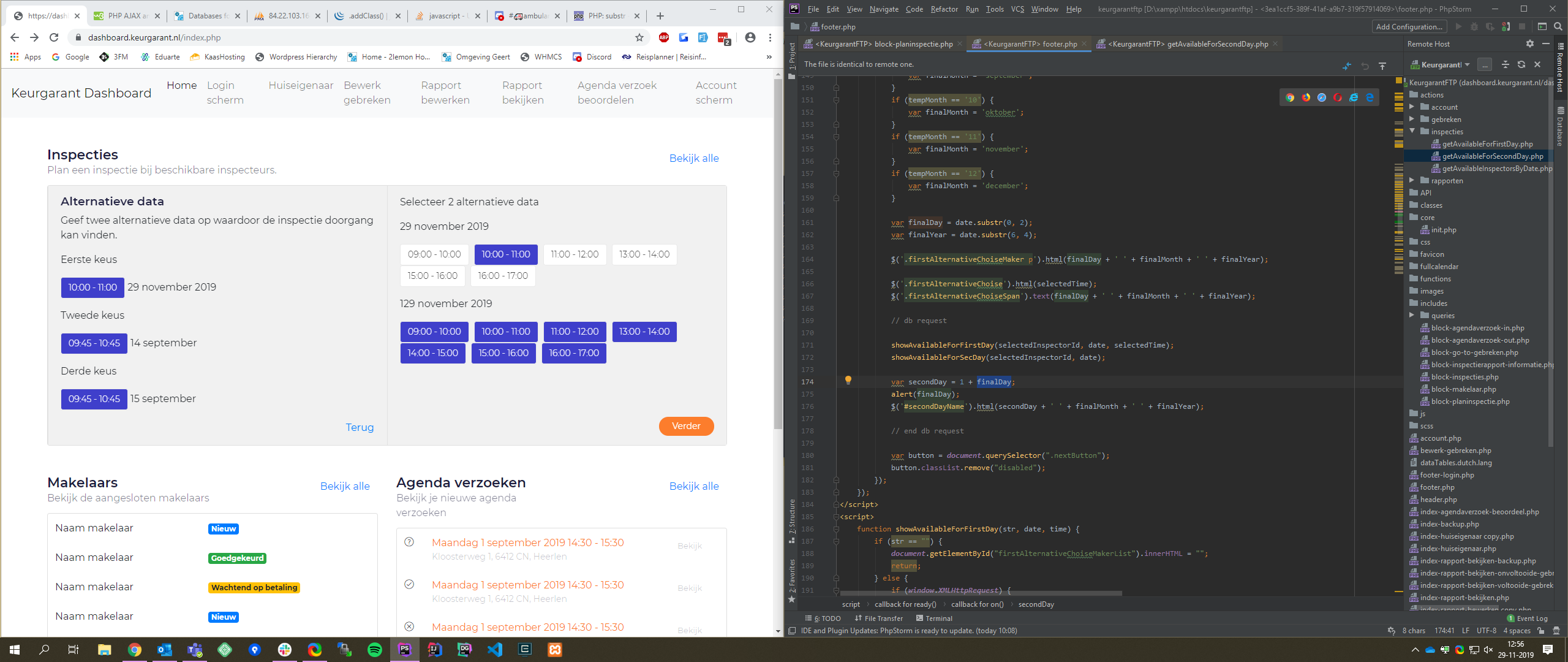This screenshot has height=662, width=1568.
Task: Click the Terug link
Action: pos(360,427)
